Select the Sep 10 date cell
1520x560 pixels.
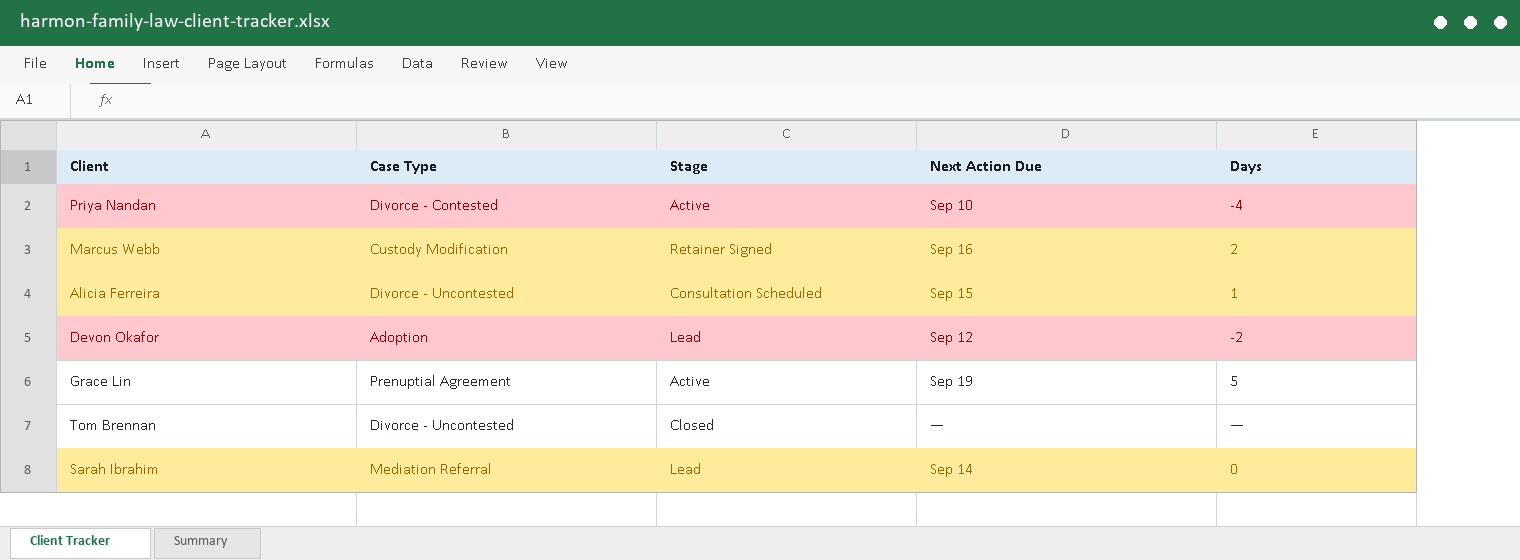[x=1066, y=206]
